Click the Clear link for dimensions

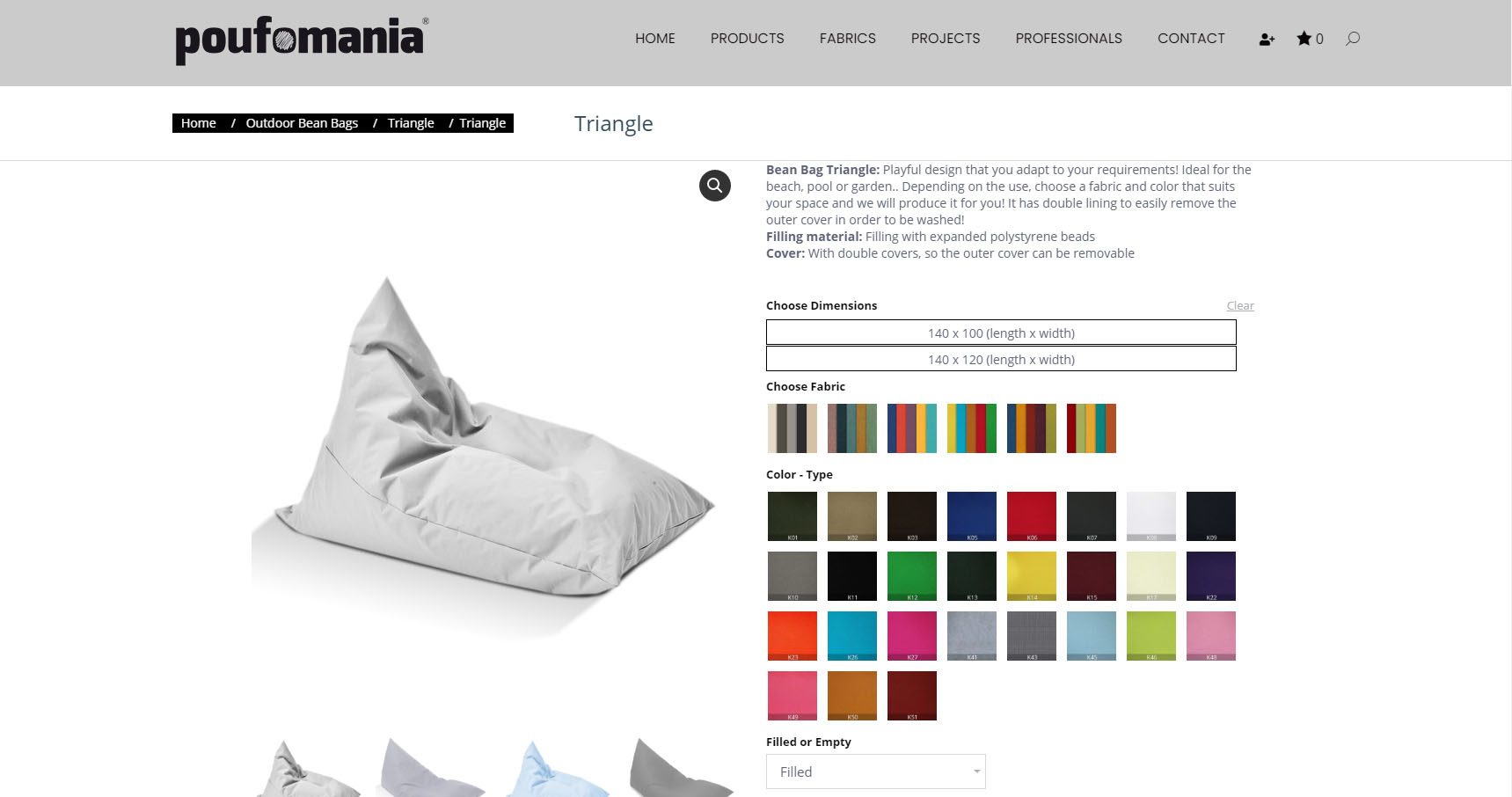pyautogui.click(x=1240, y=305)
